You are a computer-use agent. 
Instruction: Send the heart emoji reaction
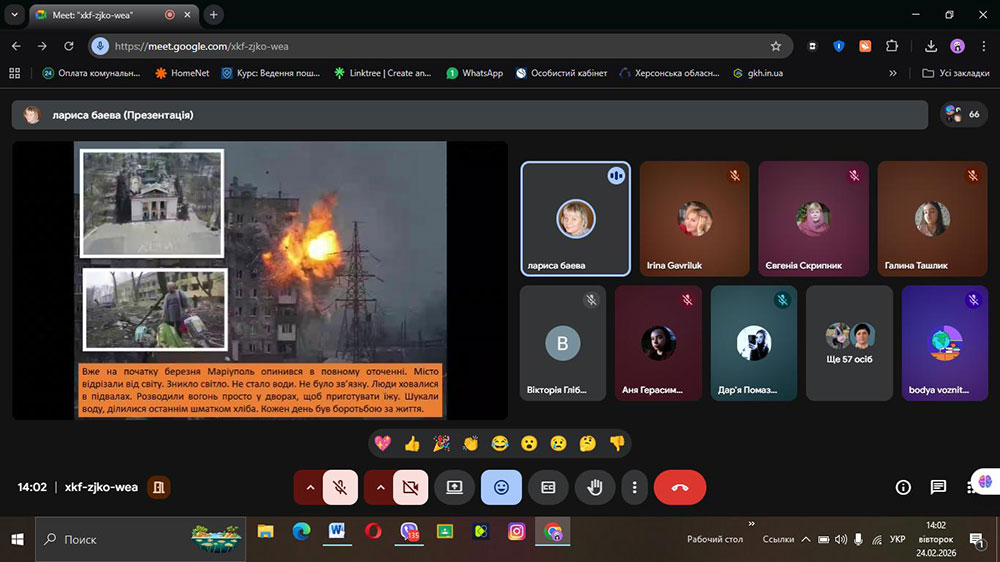coord(382,443)
